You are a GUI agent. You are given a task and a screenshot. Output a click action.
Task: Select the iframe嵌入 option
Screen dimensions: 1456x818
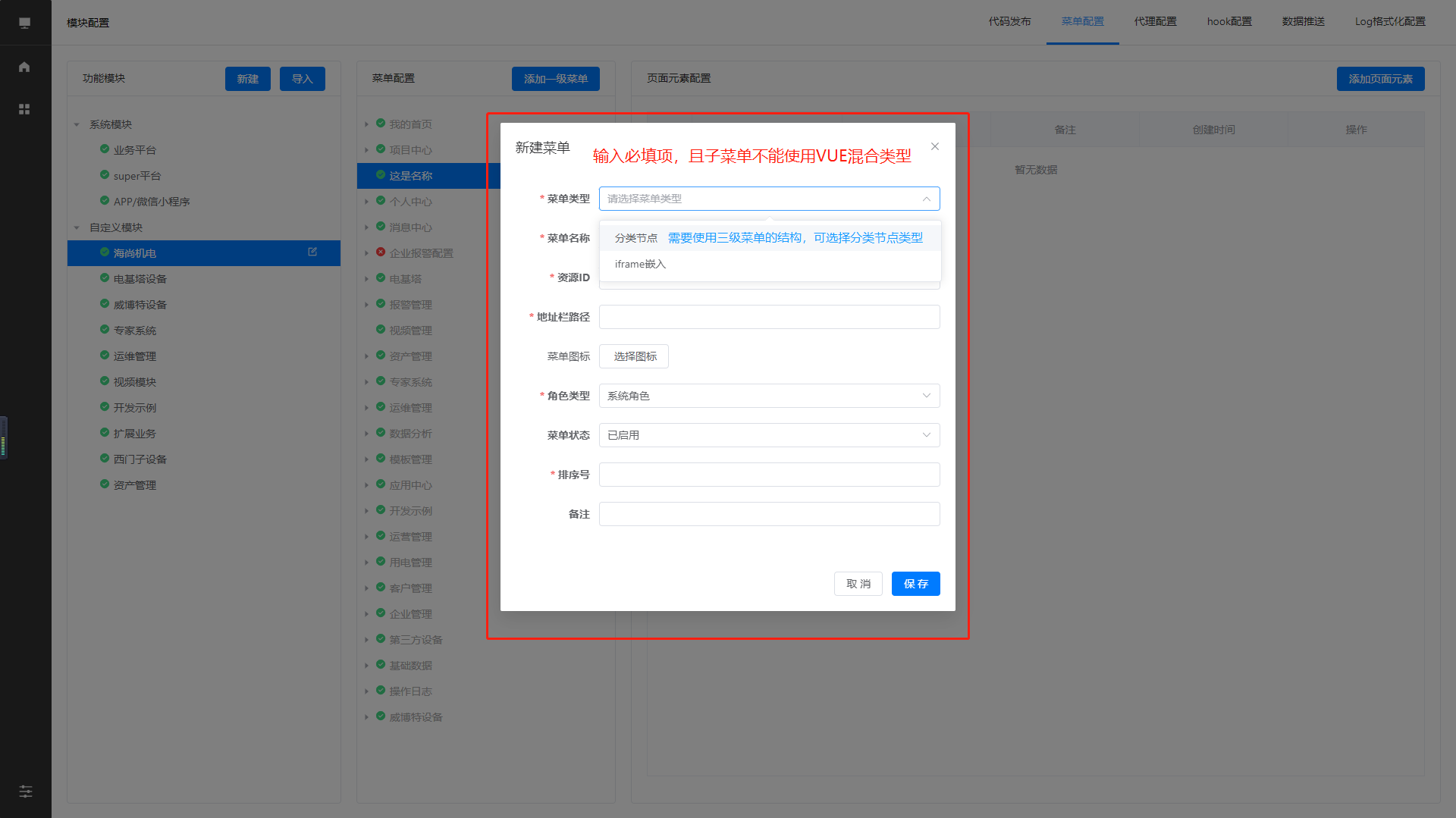click(640, 264)
